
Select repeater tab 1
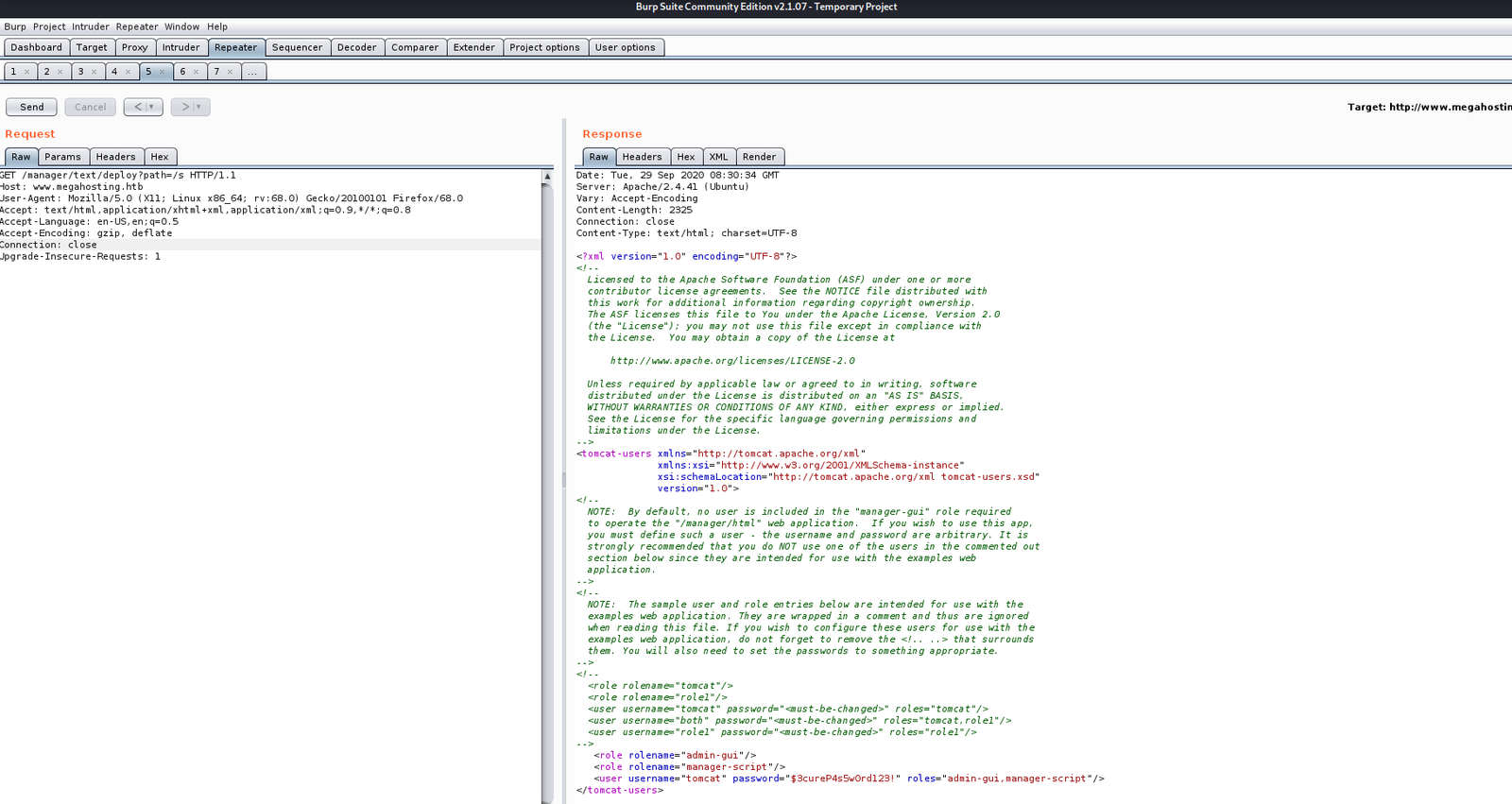pyautogui.click(x=13, y=72)
